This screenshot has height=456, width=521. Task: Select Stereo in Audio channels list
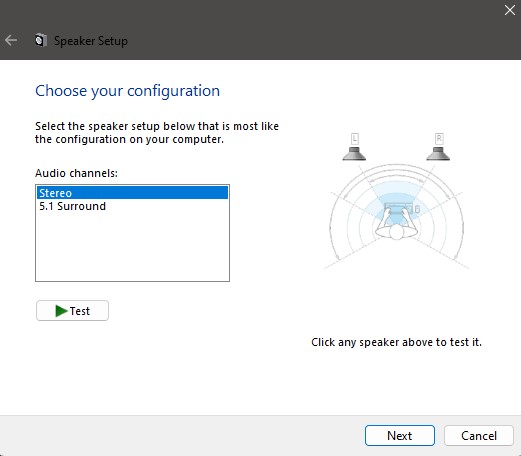132,193
